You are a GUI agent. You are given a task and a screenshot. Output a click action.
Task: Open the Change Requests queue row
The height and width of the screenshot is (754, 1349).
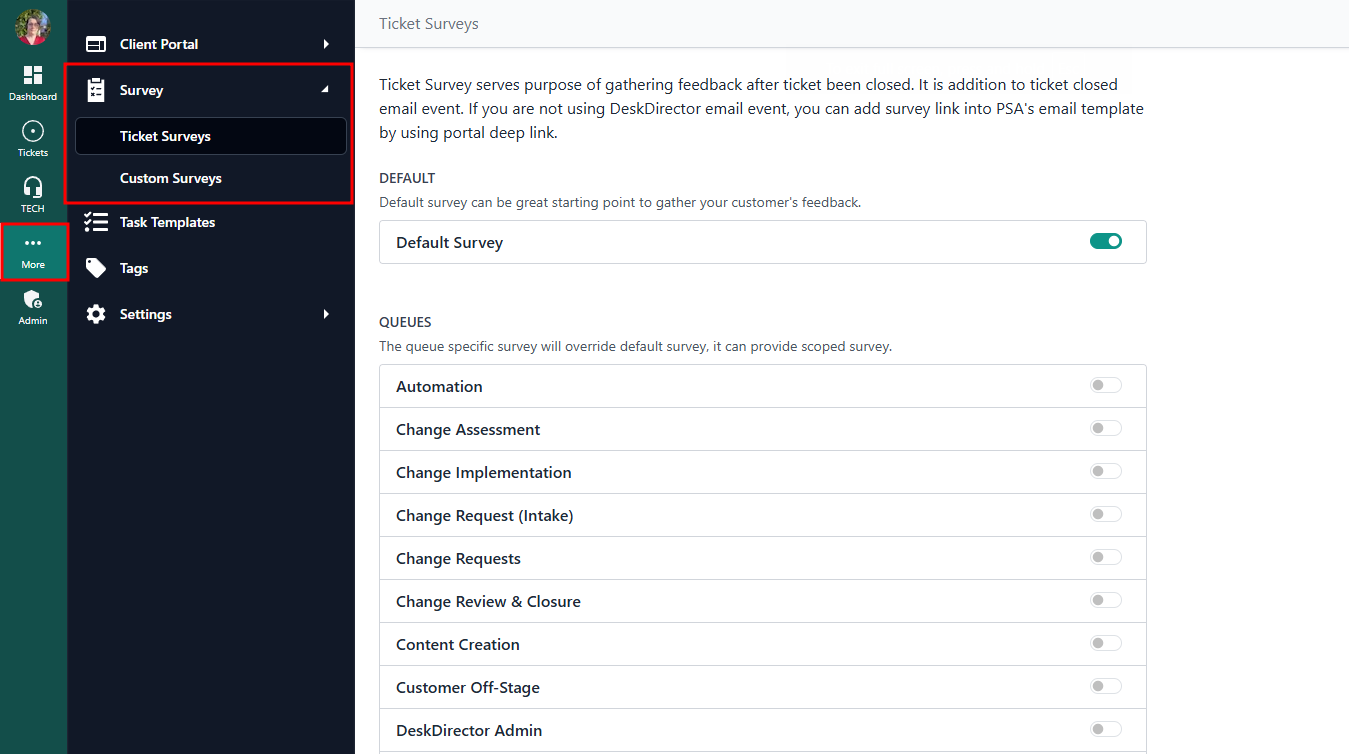[x=458, y=558]
